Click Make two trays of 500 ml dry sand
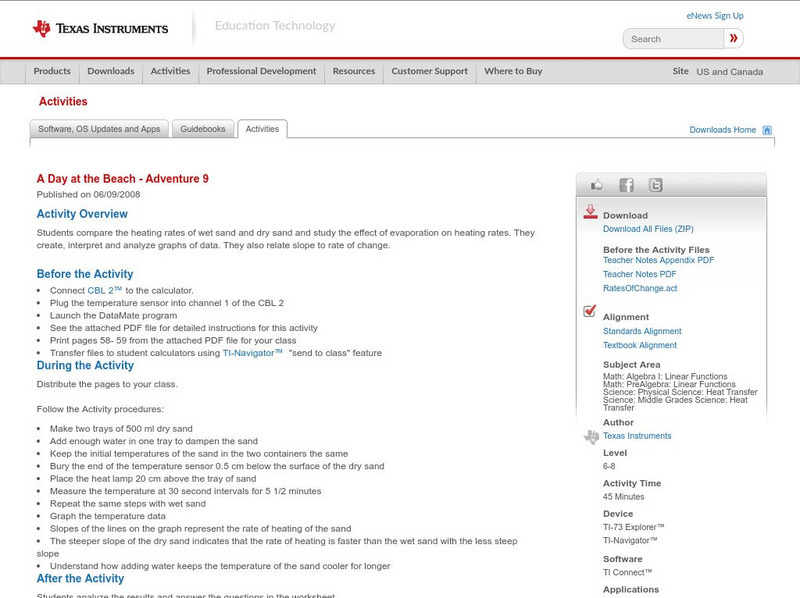This screenshot has height=598, width=800. [x=121, y=429]
